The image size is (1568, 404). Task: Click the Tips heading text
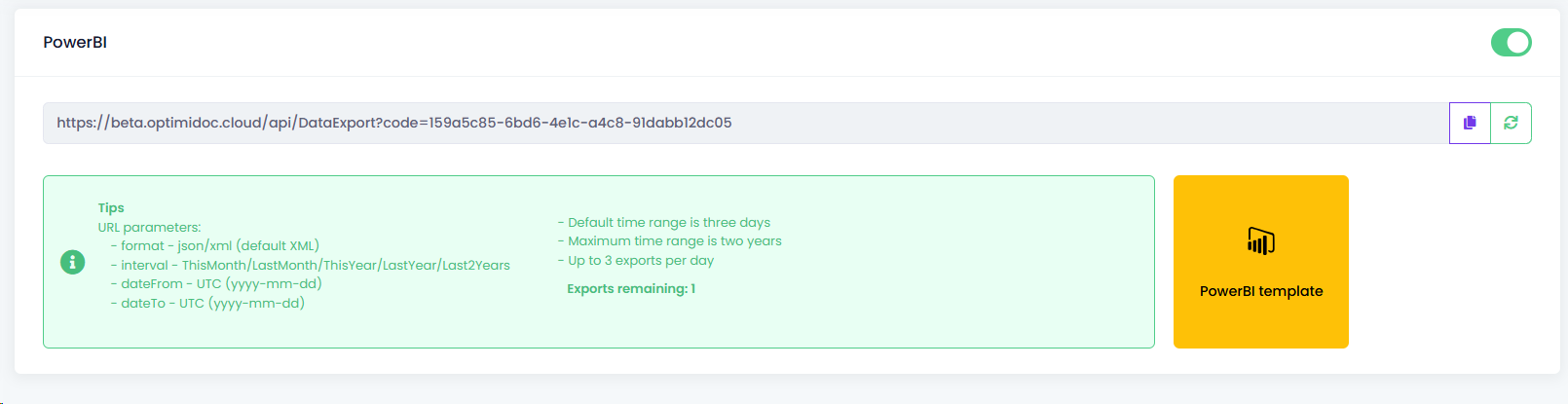[111, 207]
